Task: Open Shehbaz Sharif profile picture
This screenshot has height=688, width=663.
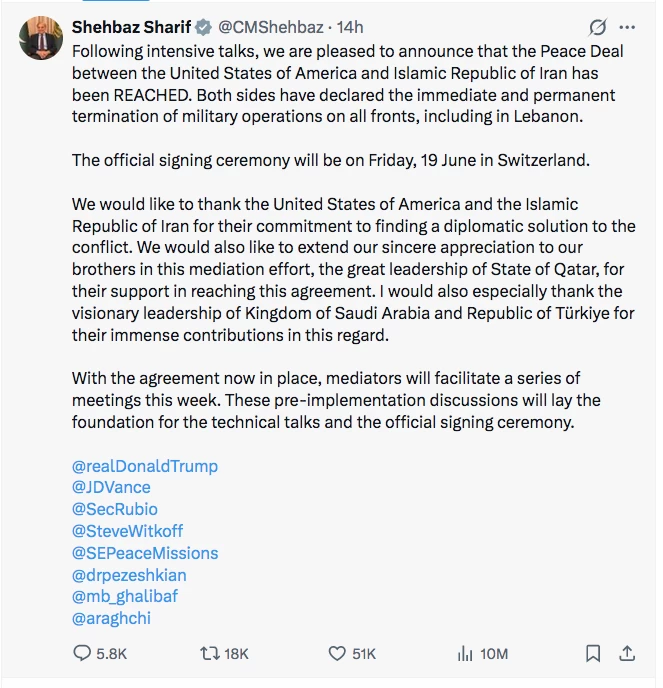Action: click(x=41, y=38)
